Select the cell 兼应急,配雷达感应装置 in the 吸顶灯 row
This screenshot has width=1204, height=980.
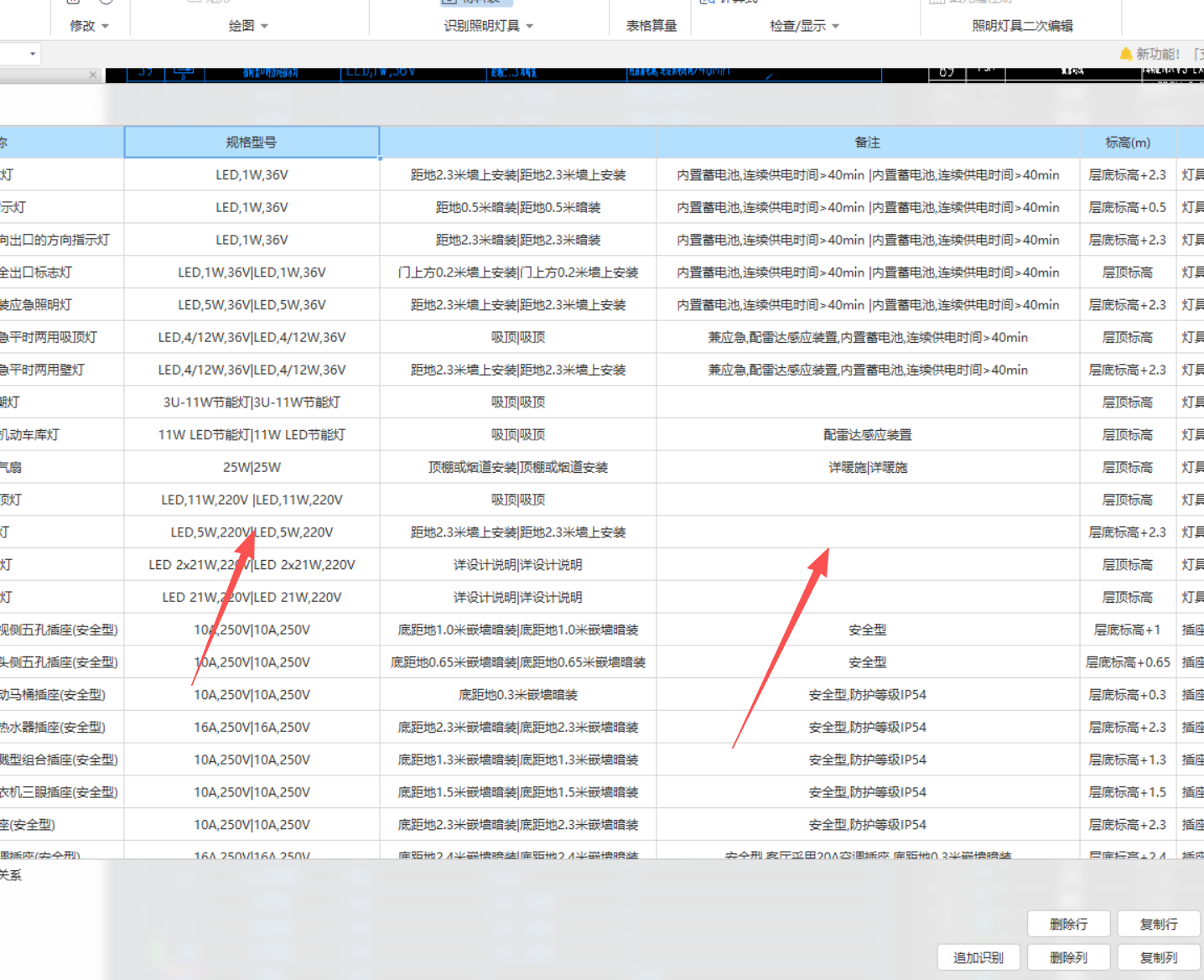coord(868,337)
